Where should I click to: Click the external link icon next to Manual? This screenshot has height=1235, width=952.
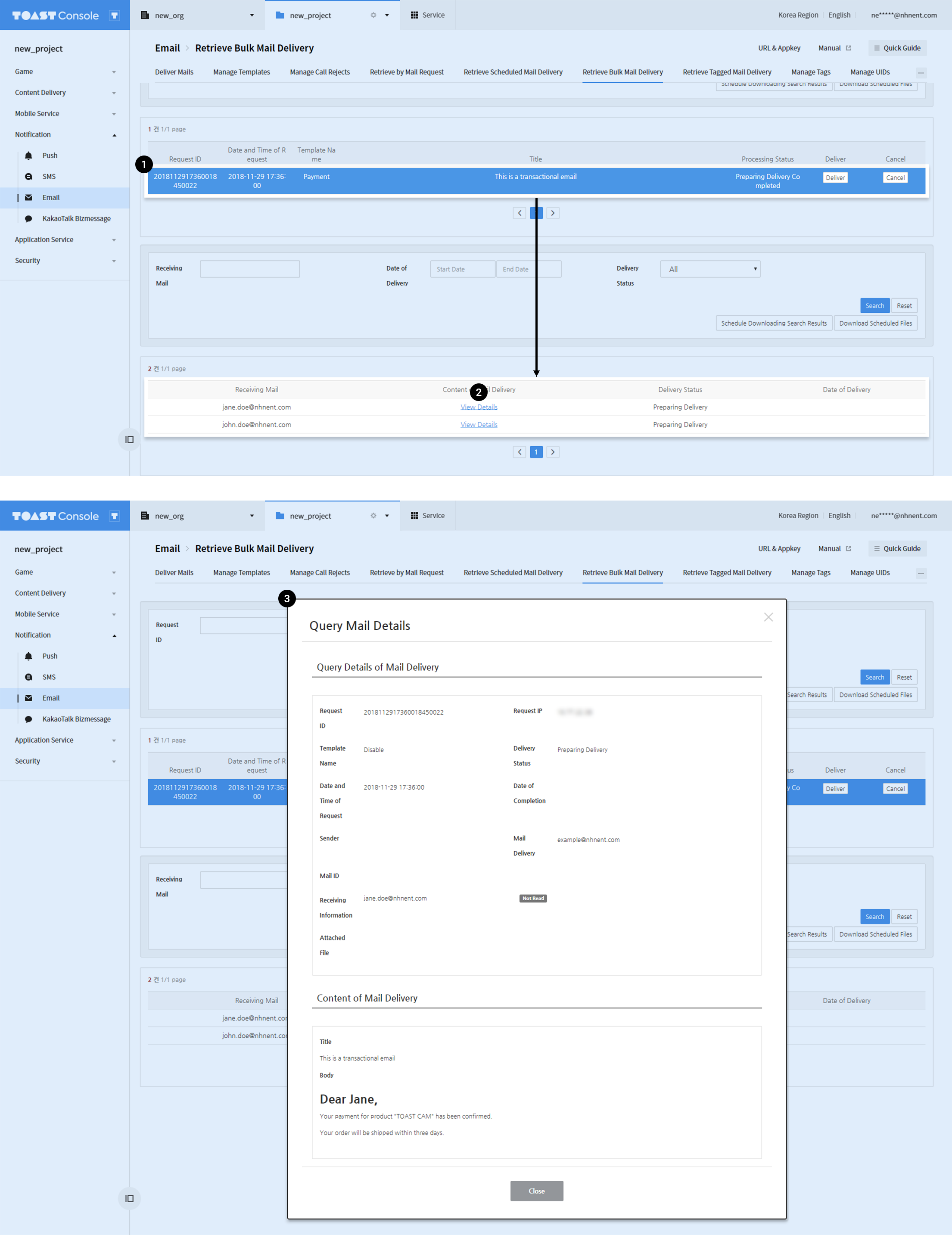(x=849, y=48)
